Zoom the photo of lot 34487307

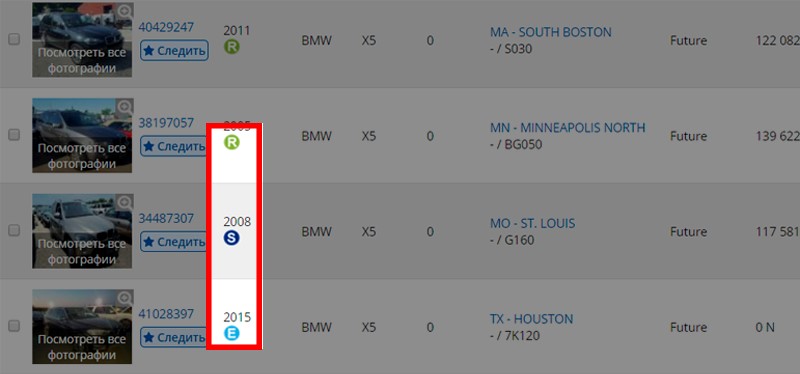(125, 202)
